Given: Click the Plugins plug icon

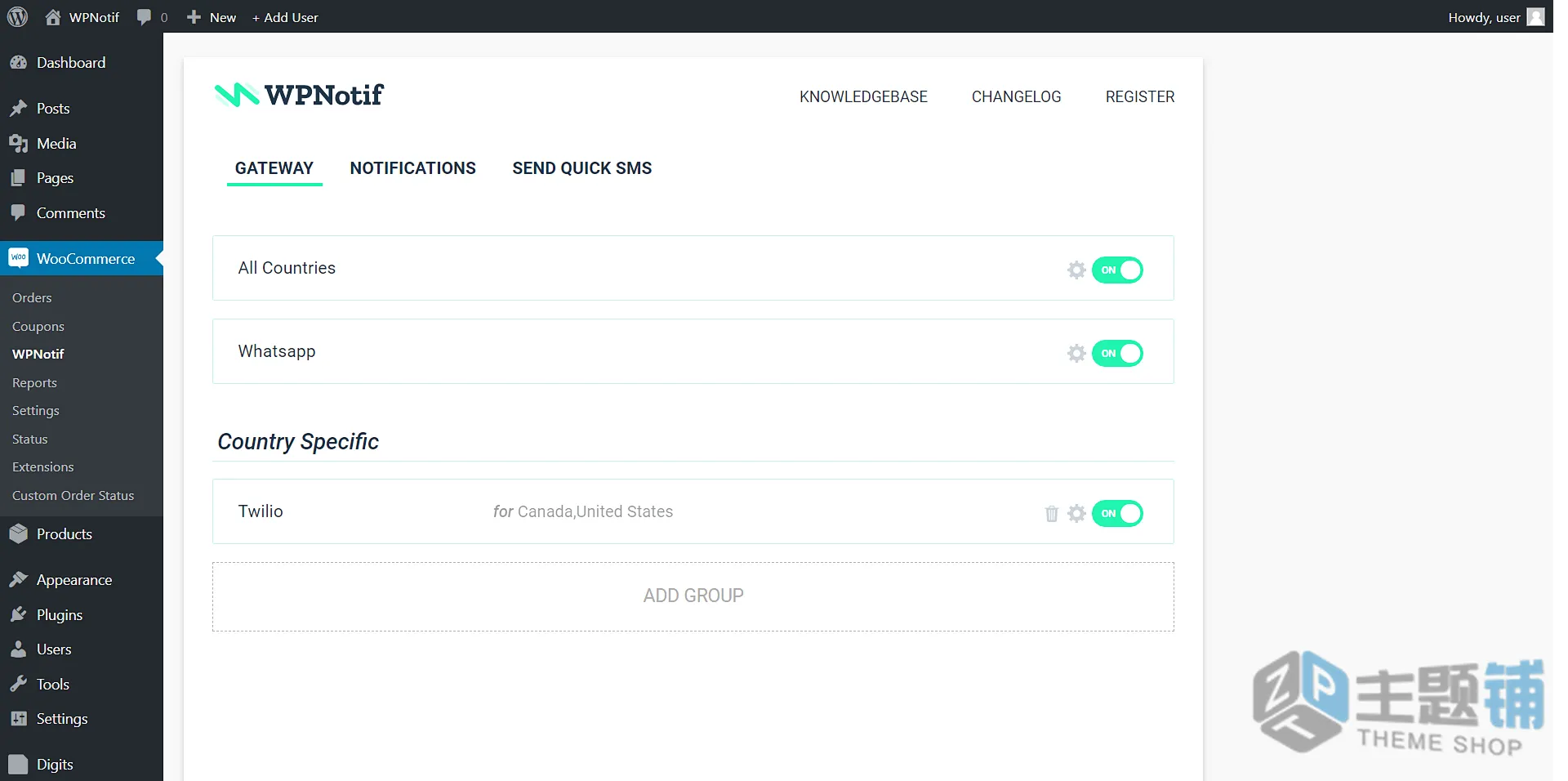Looking at the screenshot, I should [x=18, y=614].
